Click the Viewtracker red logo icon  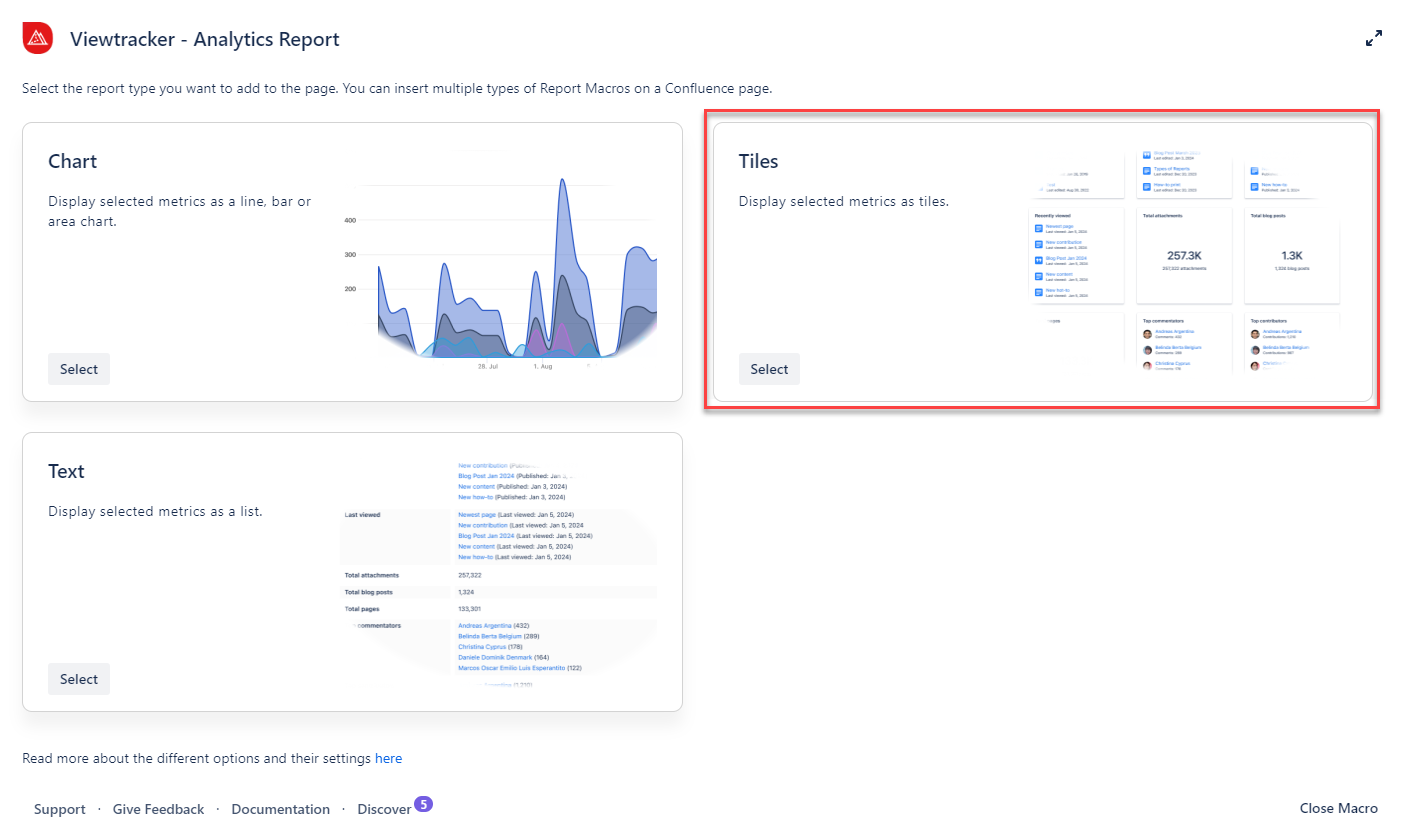point(37,39)
